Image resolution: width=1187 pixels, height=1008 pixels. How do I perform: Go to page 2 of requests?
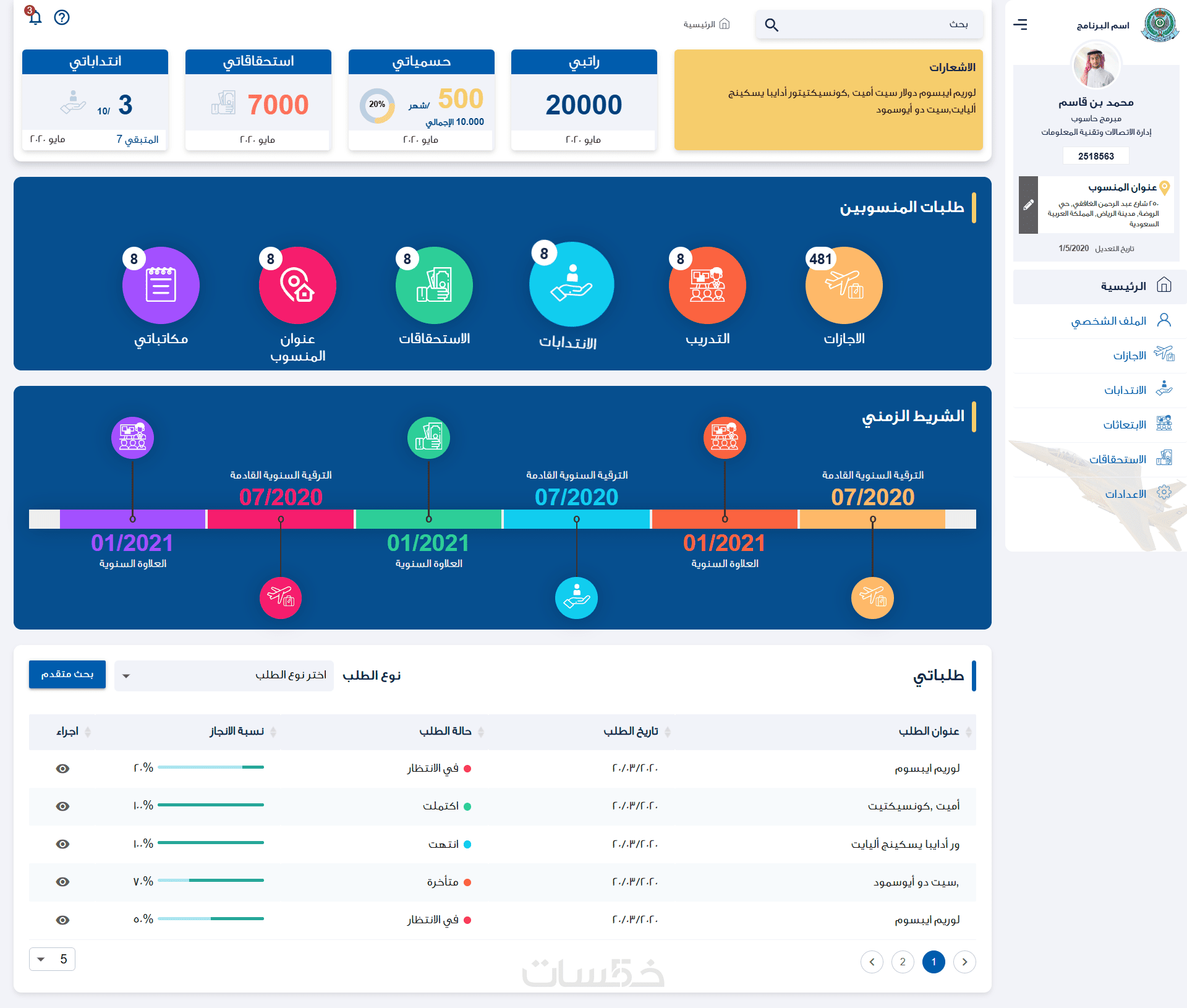coord(903,962)
